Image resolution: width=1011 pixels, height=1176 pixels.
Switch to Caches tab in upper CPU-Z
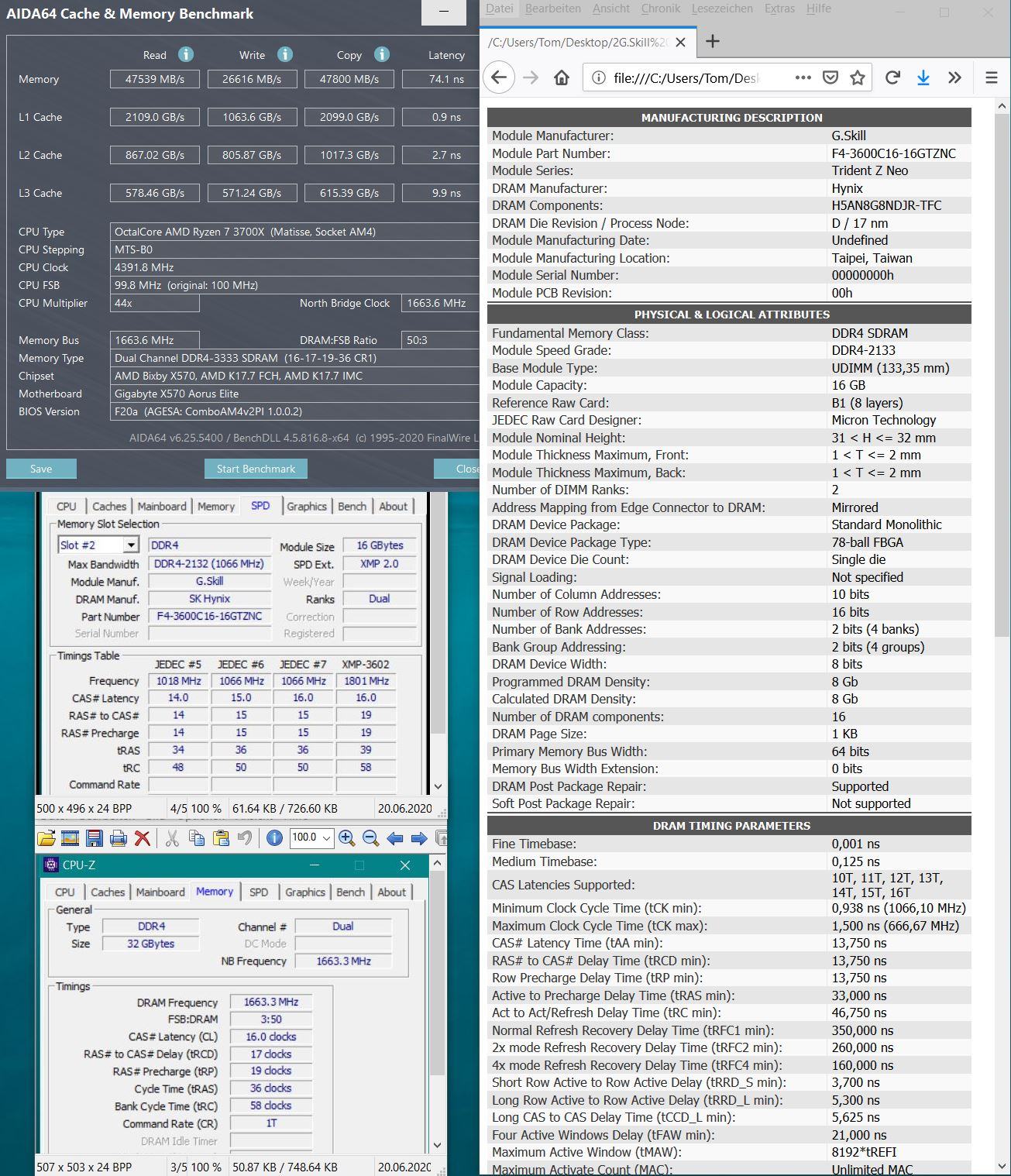[109, 506]
